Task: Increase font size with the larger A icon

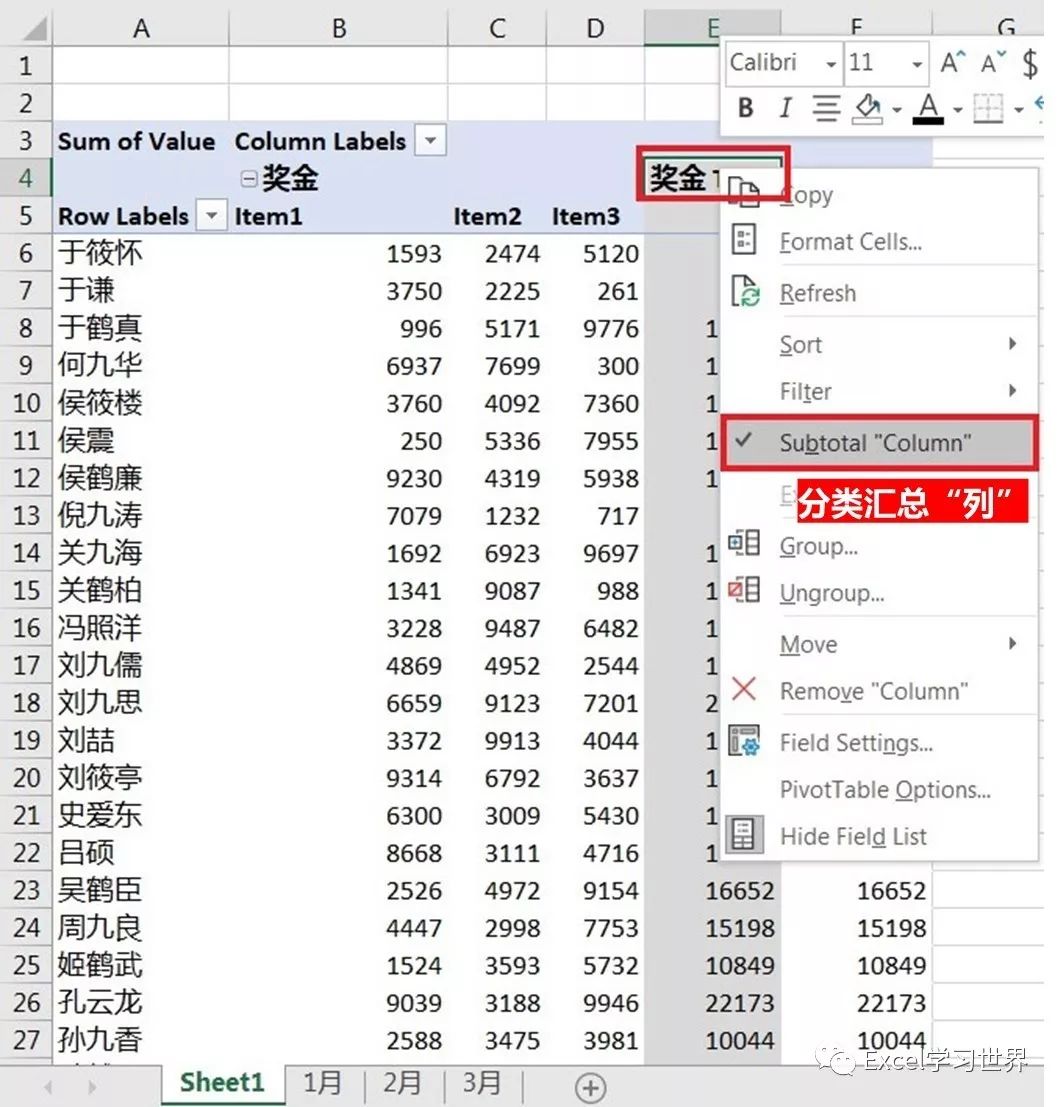Action: pyautogui.click(x=953, y=64)
